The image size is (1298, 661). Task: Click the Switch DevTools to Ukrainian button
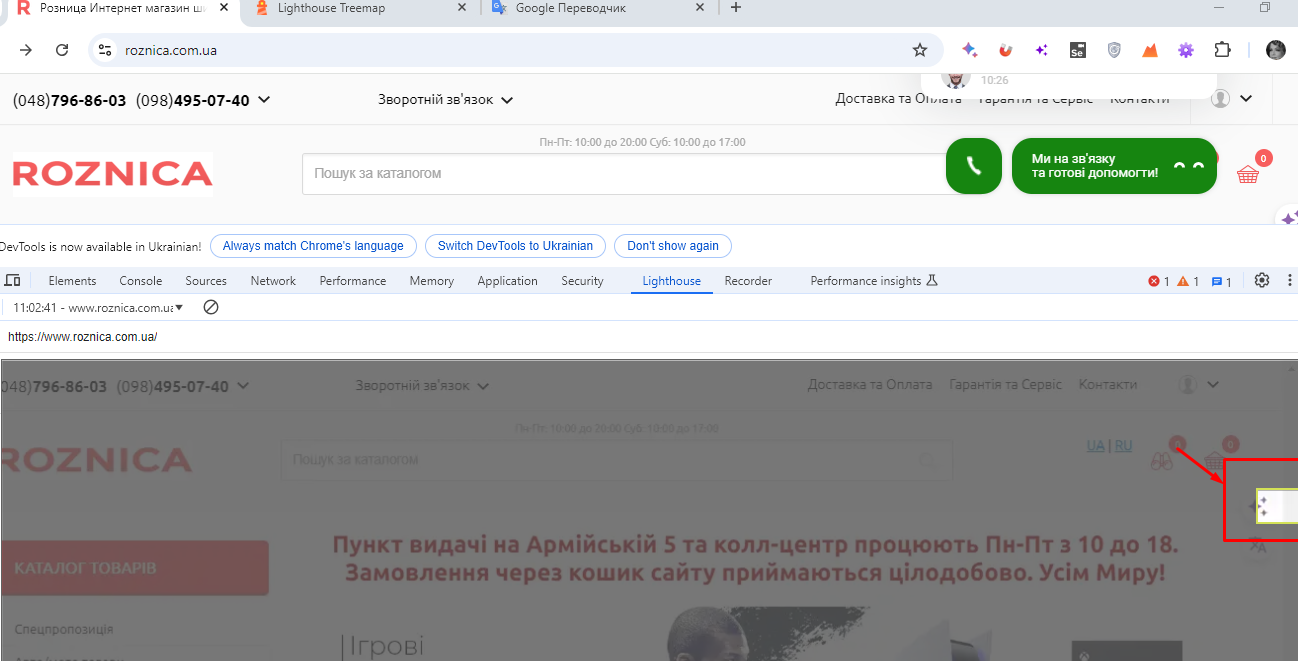(x=515, y=246)
